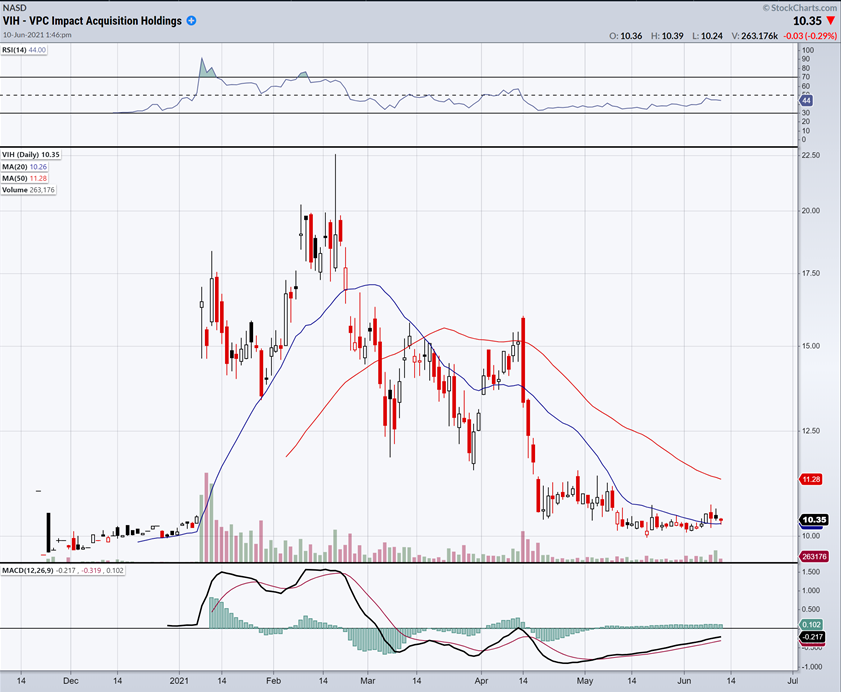Select the MA(50) overlay legend label

24,178
